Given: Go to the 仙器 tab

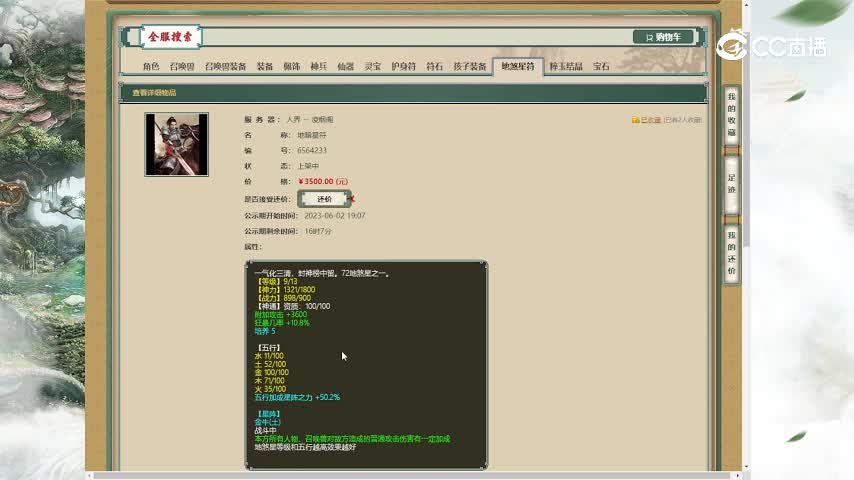Looking at the screenshot, I should 345,66.
